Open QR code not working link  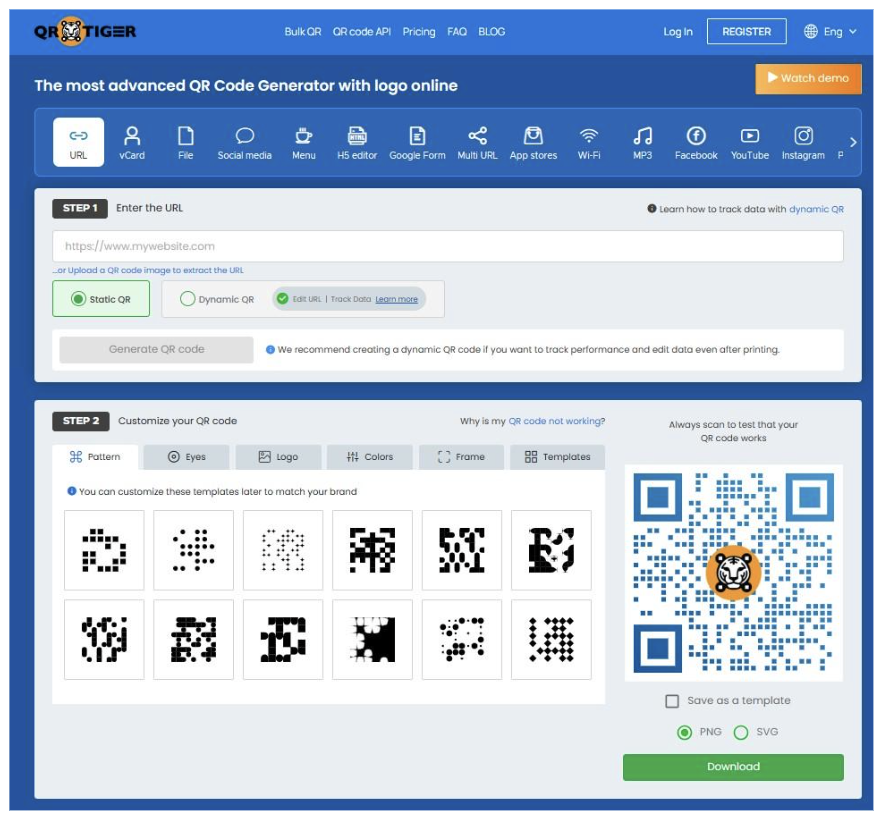[555, 421]
